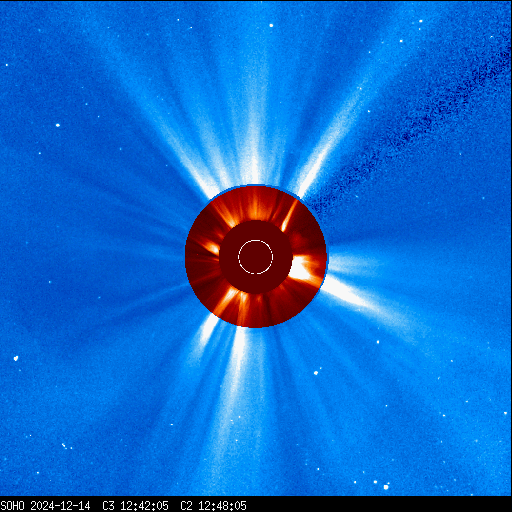Click the bright lower-left streamer inside the red ring

pyautogui.click(x=228, y=300)
